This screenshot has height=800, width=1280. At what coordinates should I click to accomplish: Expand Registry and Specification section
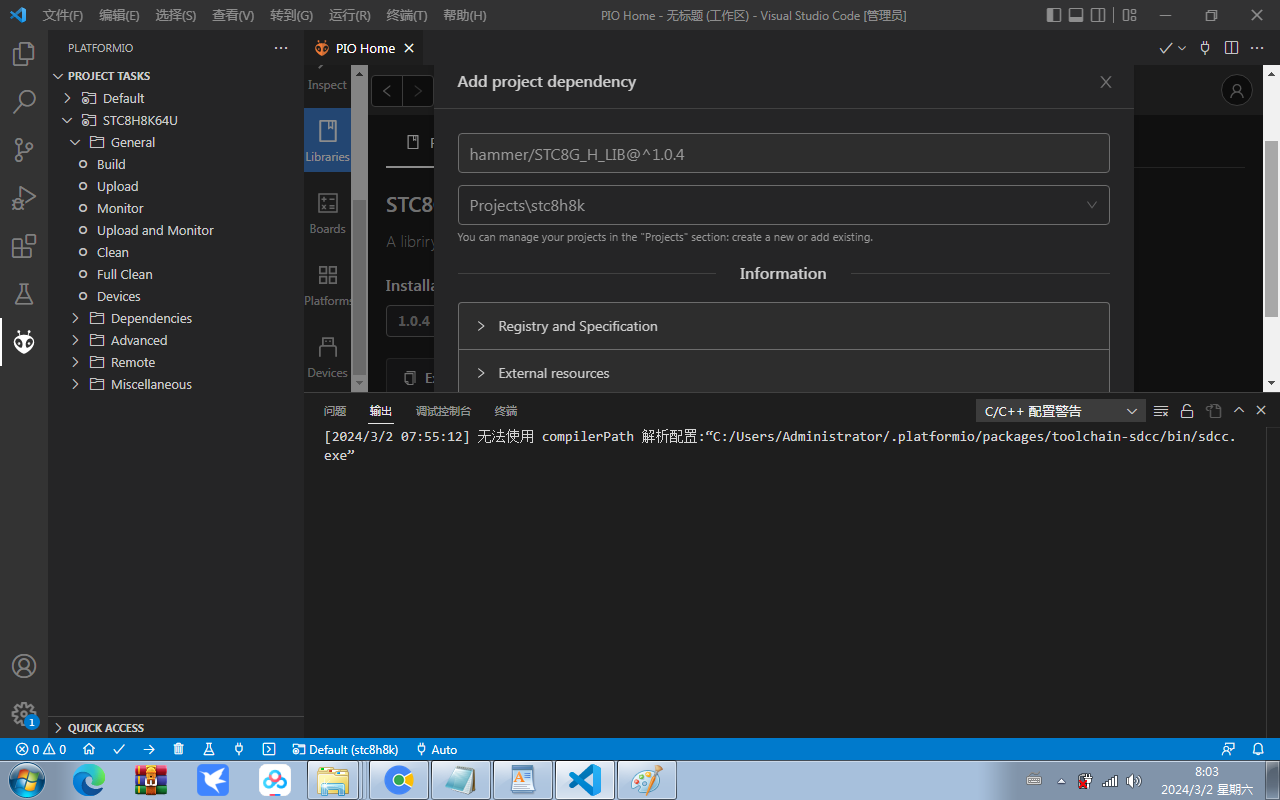(784, 326)
